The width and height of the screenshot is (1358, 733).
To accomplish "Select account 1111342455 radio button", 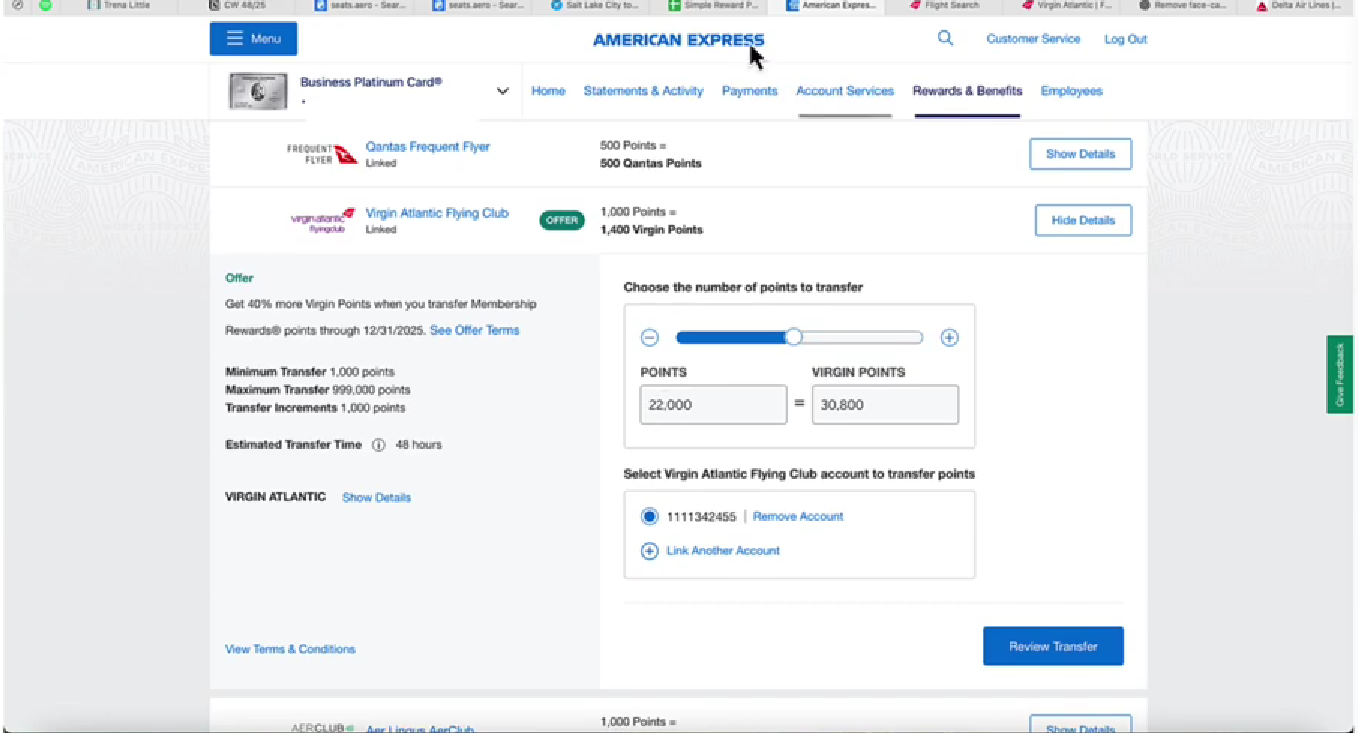I will [649, 517].
